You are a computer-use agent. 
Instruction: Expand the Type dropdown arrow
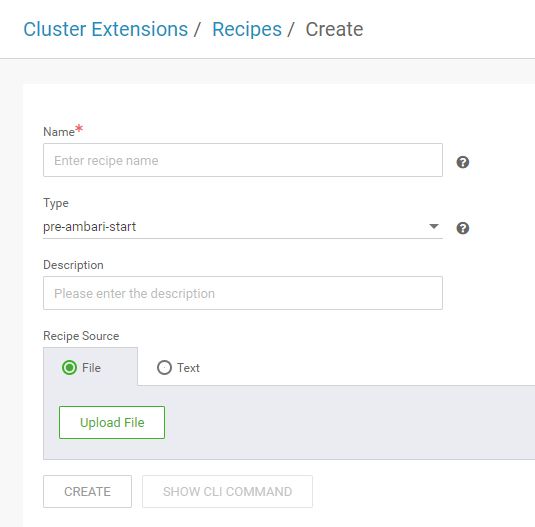click(x=434, y=226)
